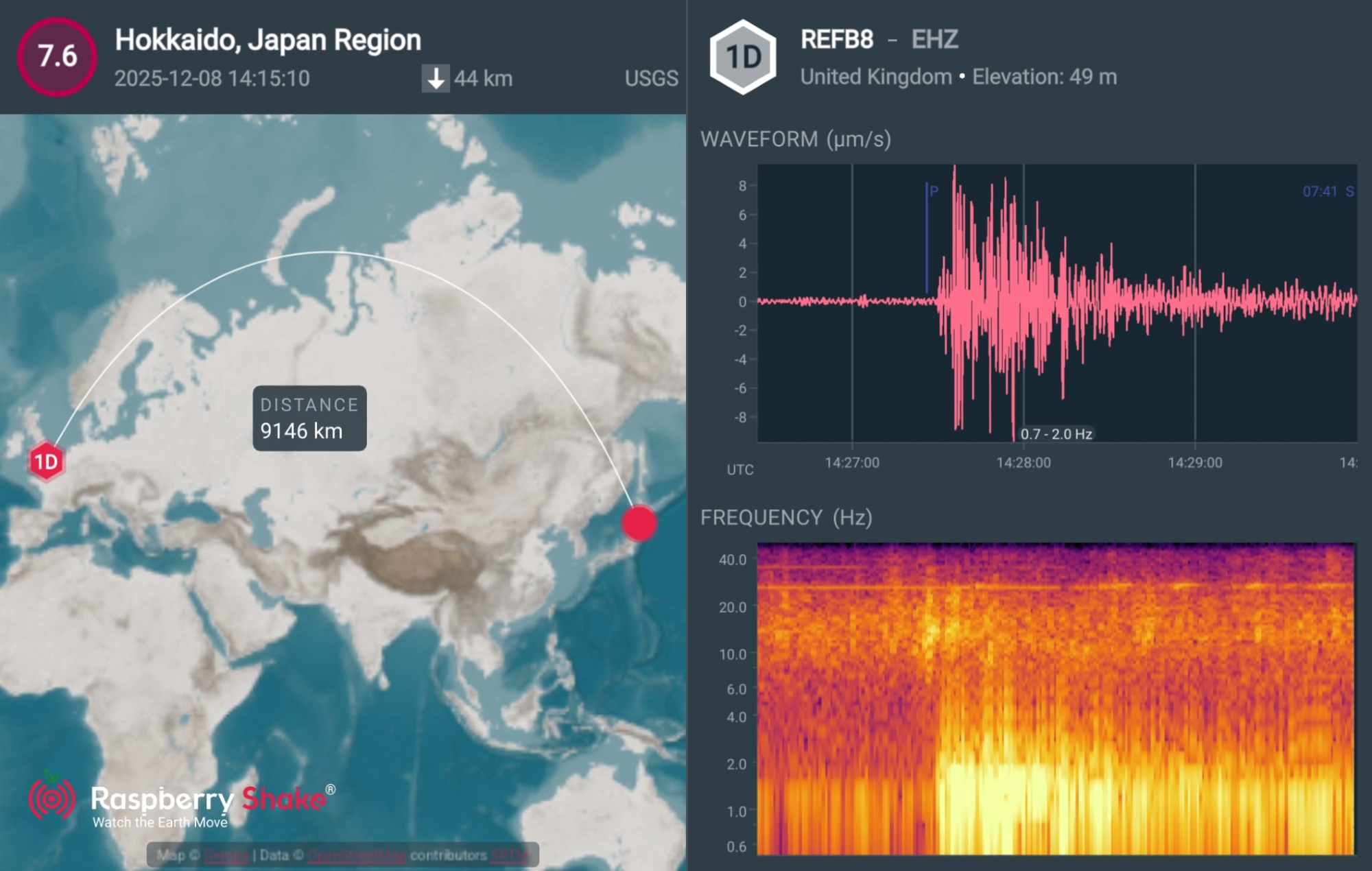Click the REFB8 station name
1372x871 pixels.
pyautogui.click(x=836, y=40)
